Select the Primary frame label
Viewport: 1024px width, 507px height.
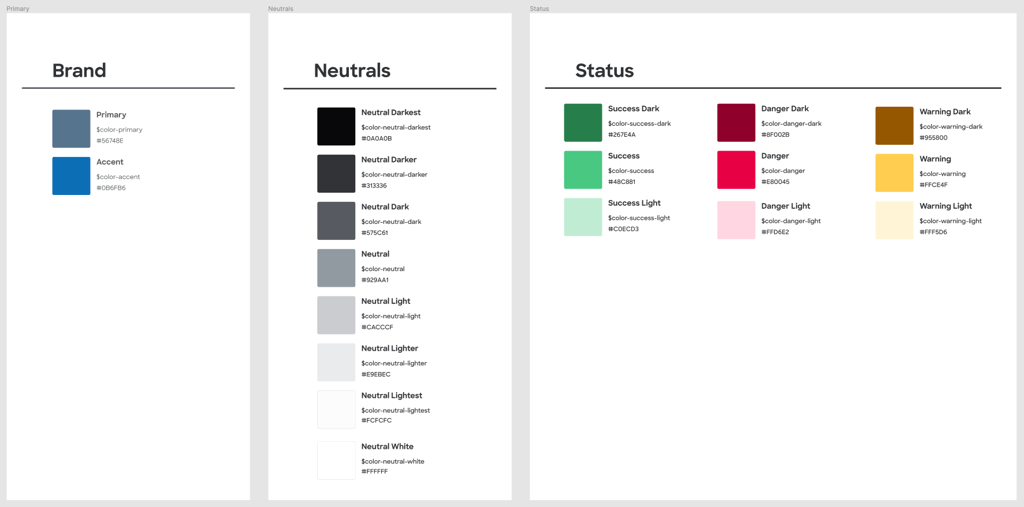(18, 8)
